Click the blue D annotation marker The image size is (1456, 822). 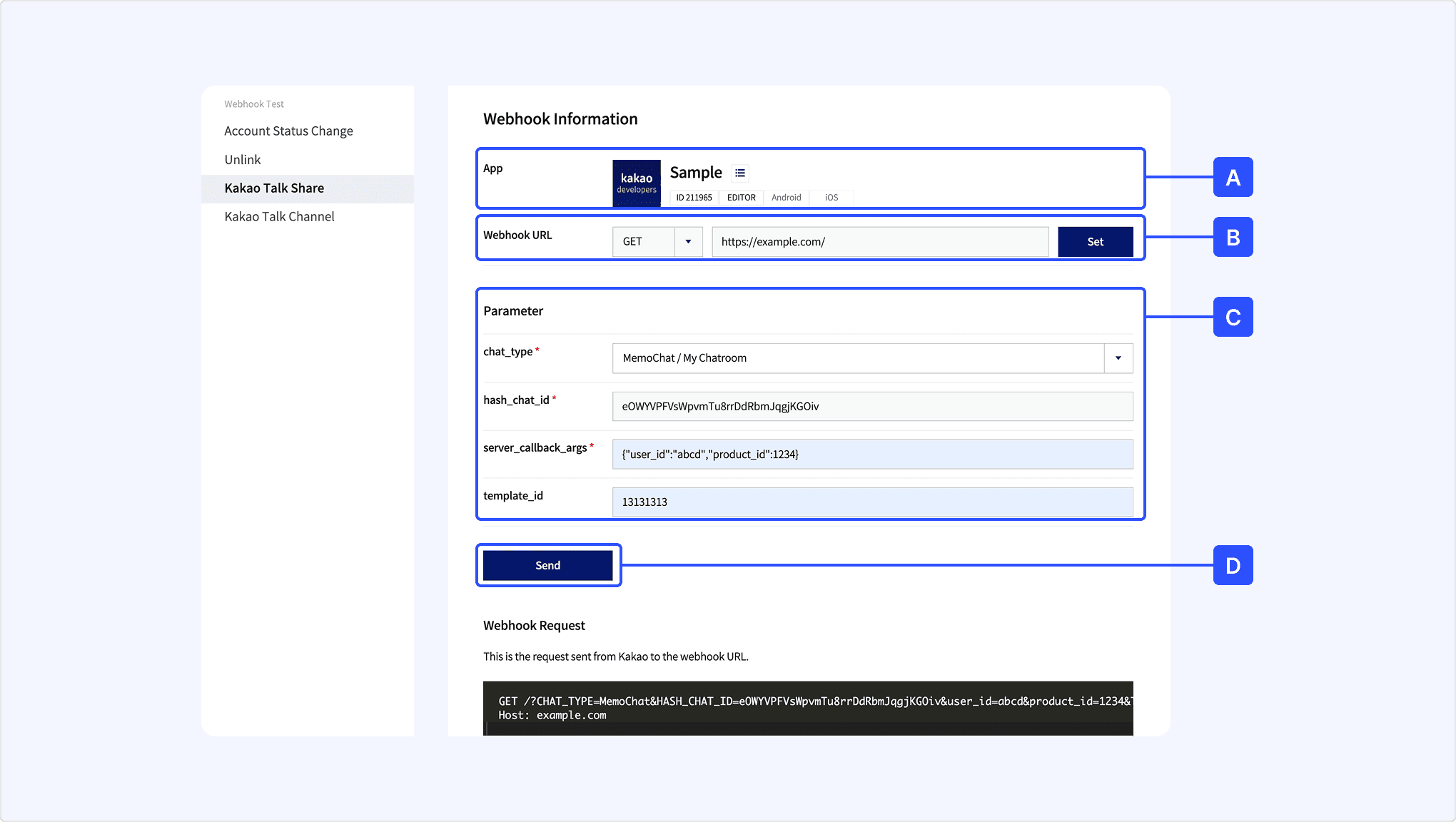click(1233, 565)
